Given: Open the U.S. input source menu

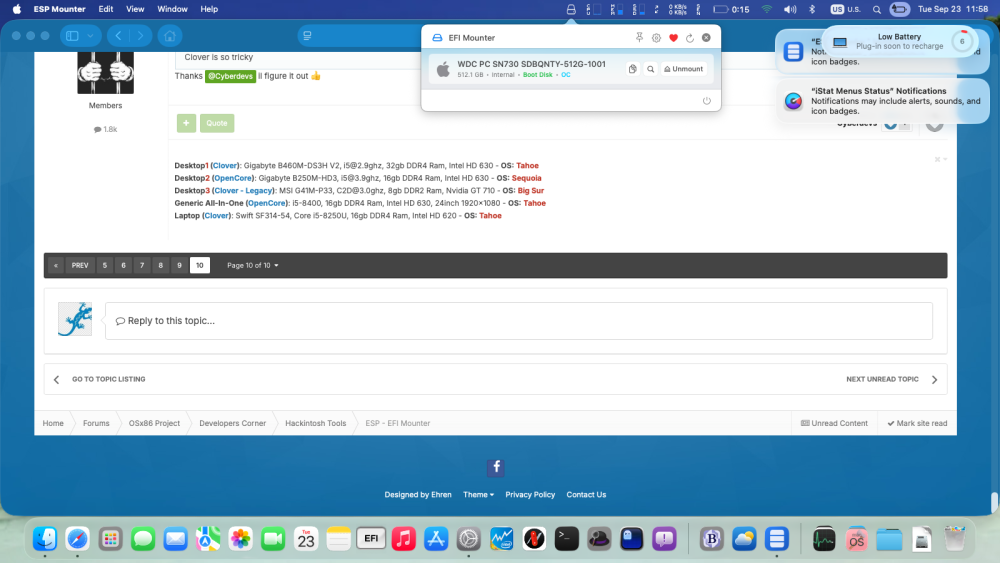Looking at the screenshot, I should pos(846,9).
